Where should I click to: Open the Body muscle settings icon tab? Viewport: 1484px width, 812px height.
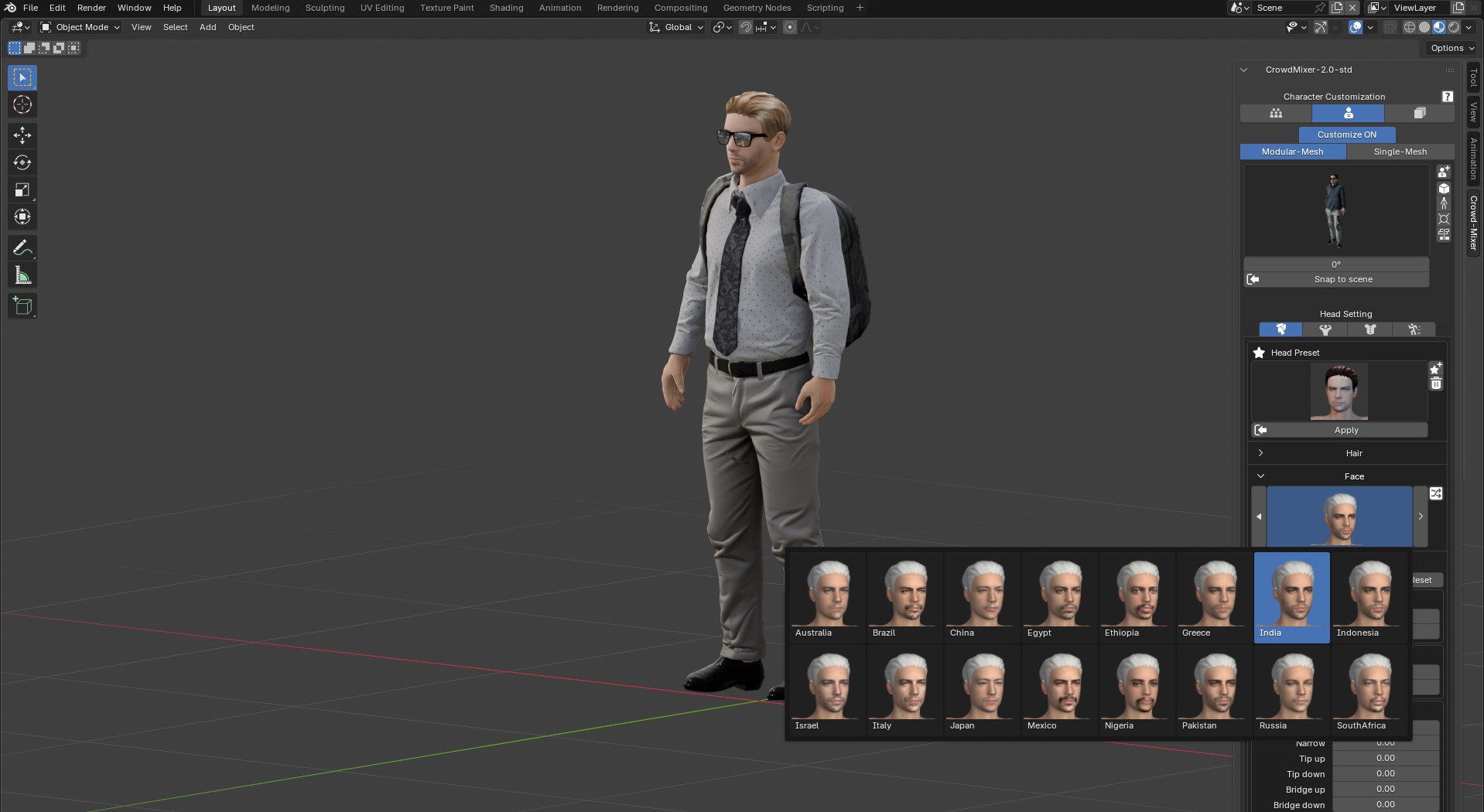coord(1325,330)
